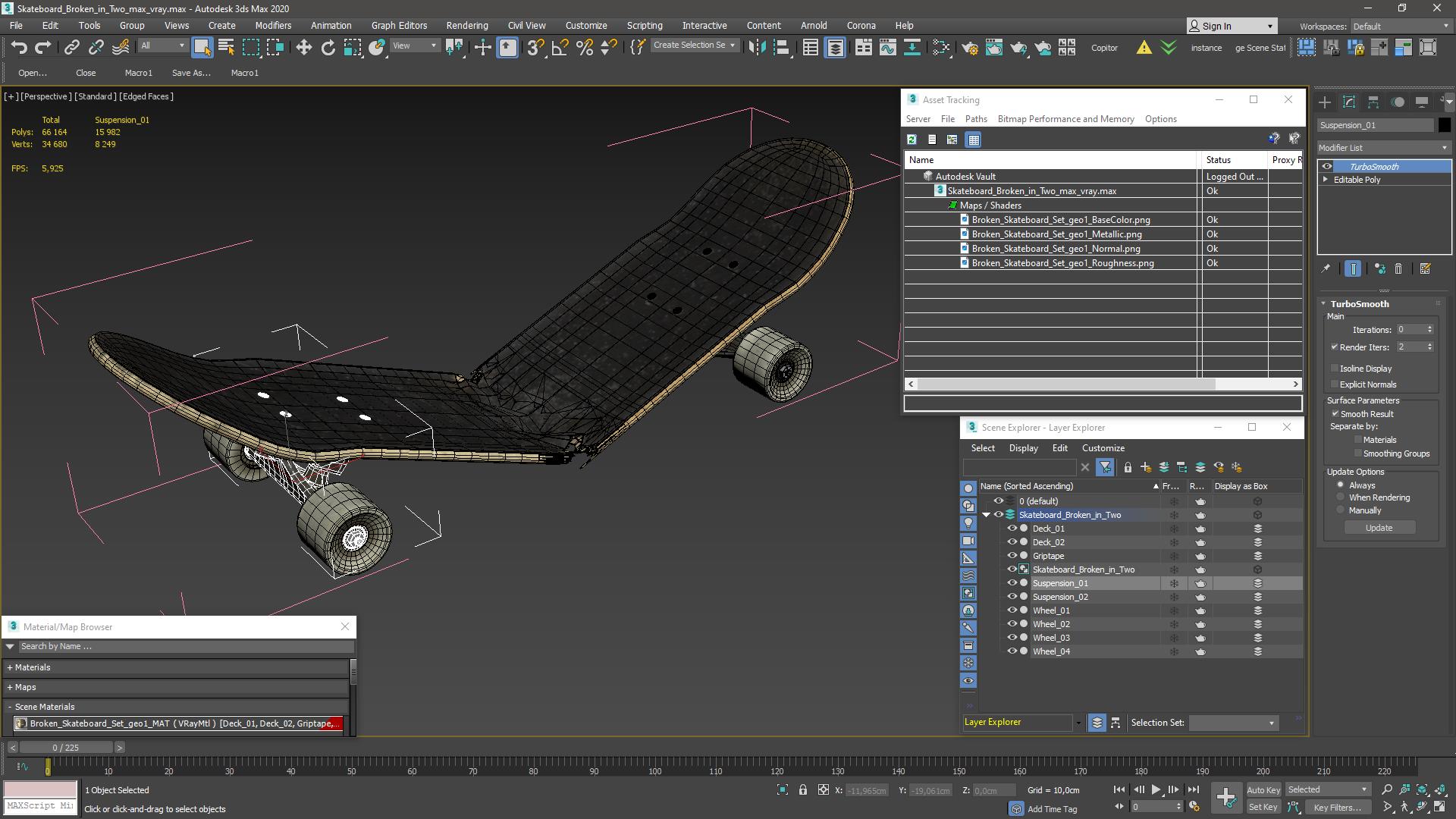This screenshot has width=1456, height=819.
Task: Click the Open... button
Action: tap(33, 73)
